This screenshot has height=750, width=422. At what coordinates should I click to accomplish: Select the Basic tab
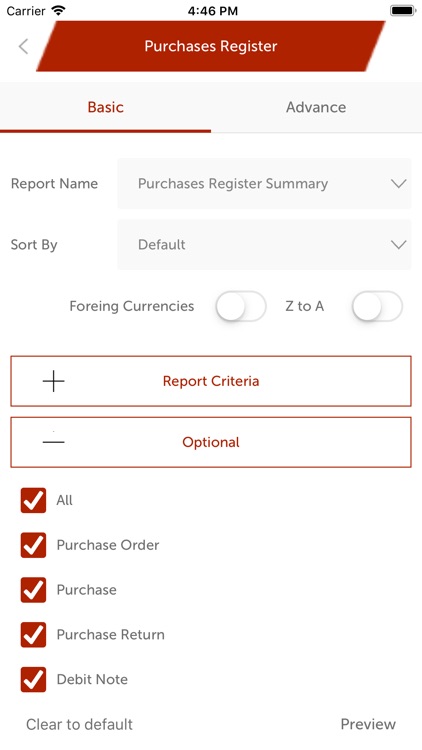click(x=105, y=107)
